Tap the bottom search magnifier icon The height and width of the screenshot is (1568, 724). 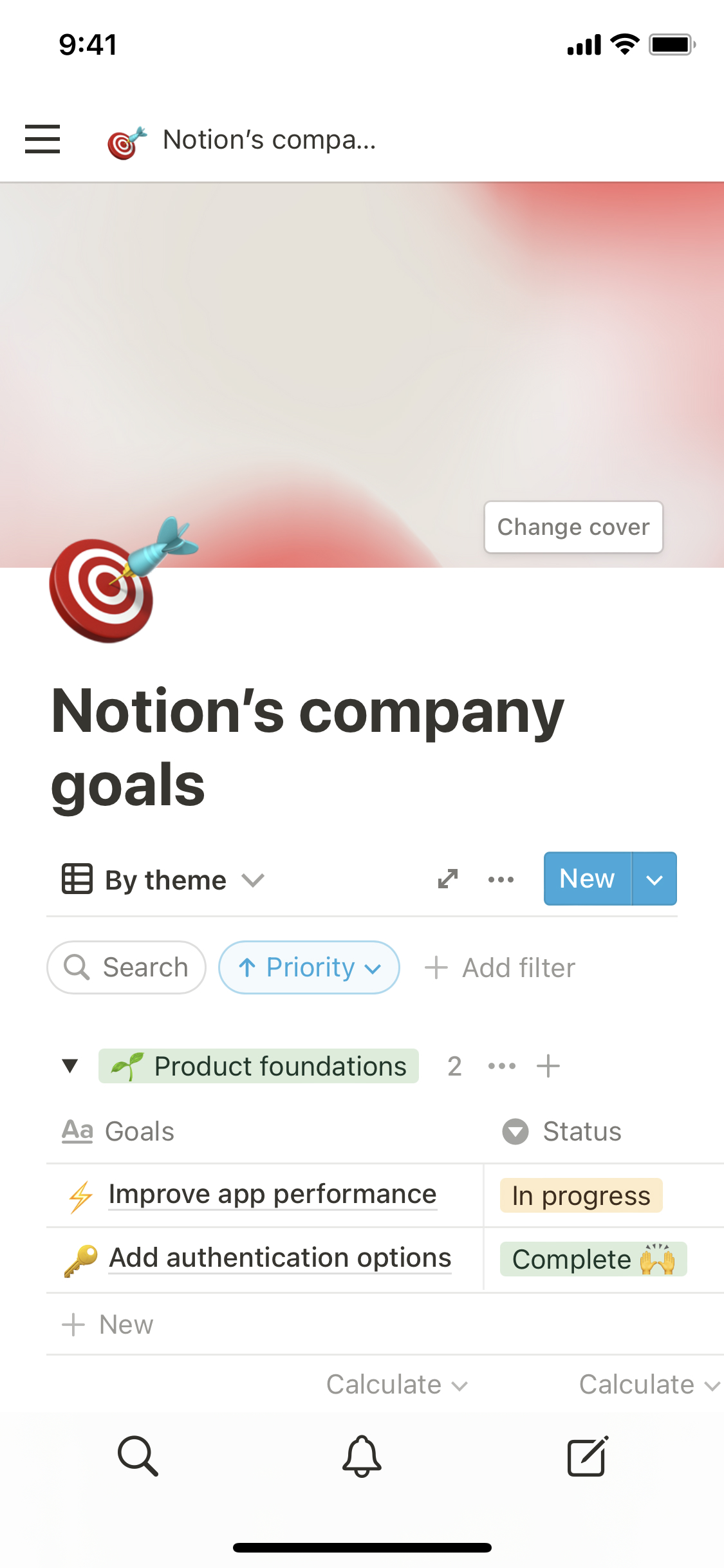tap(138, 1455)
